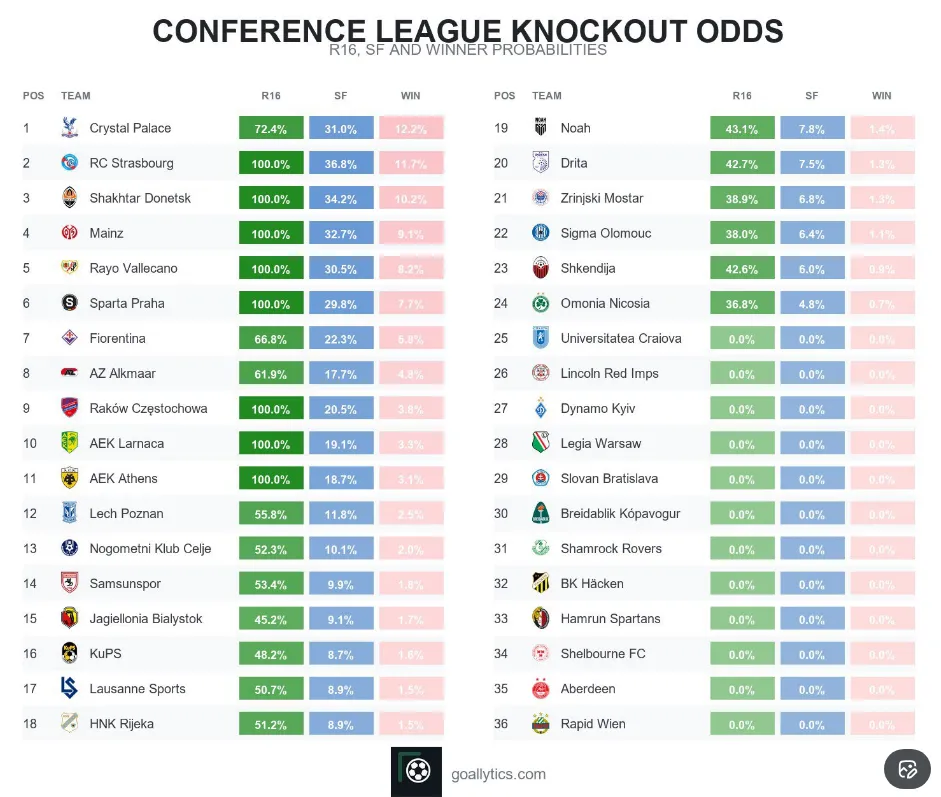Select the R16 column header on left table

pyautogui.click(x=271, y=96)
